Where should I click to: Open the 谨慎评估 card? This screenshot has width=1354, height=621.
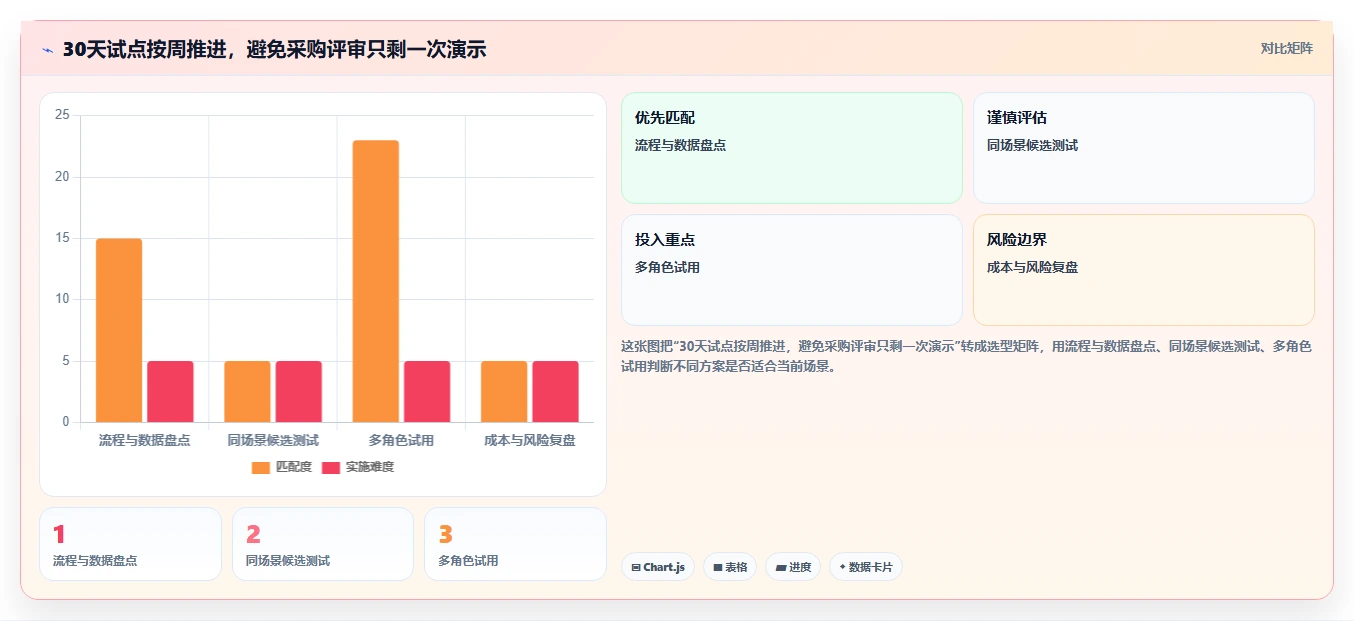click(x=1144, y=148)
